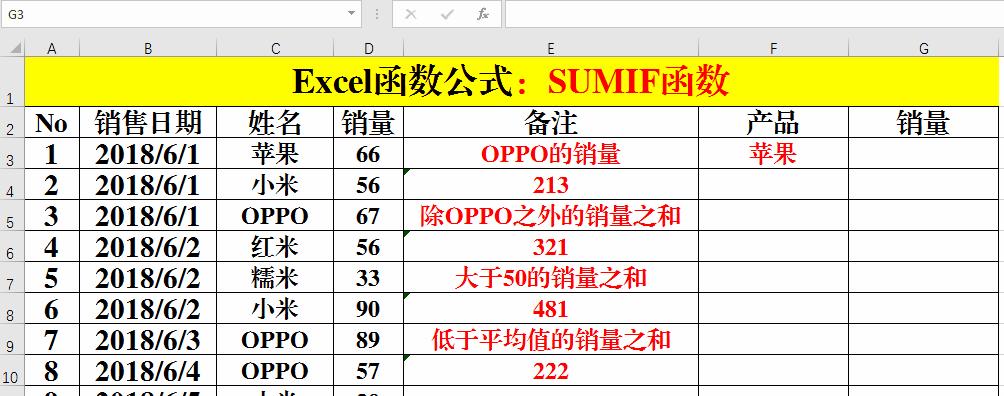
Task: Select the date 2018/6/3
Action: [148, 340]
